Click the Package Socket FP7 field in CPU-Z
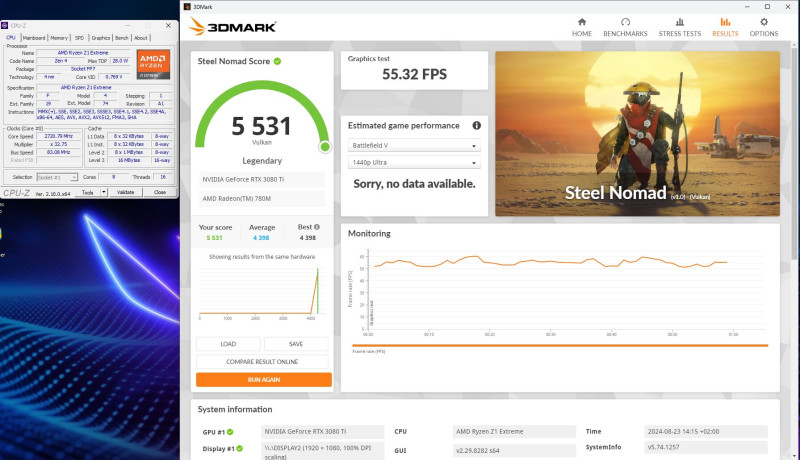The width and height of the screenshot is (800, 460). click(83, 69)
